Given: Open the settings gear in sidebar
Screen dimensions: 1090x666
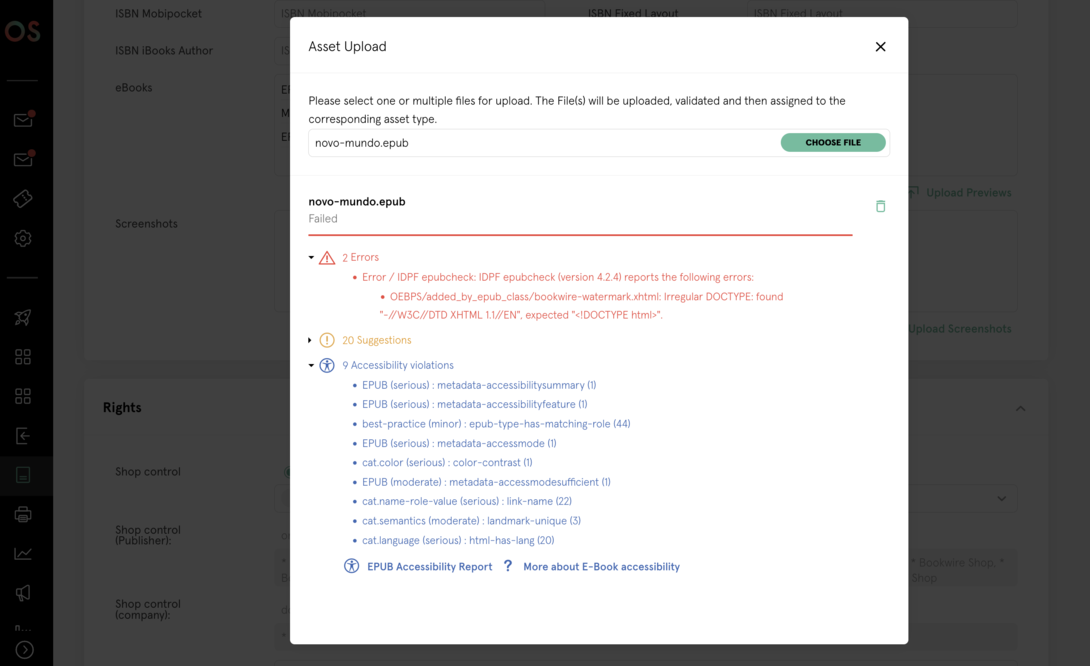Looking at the screenshot, I should point(23,239).
